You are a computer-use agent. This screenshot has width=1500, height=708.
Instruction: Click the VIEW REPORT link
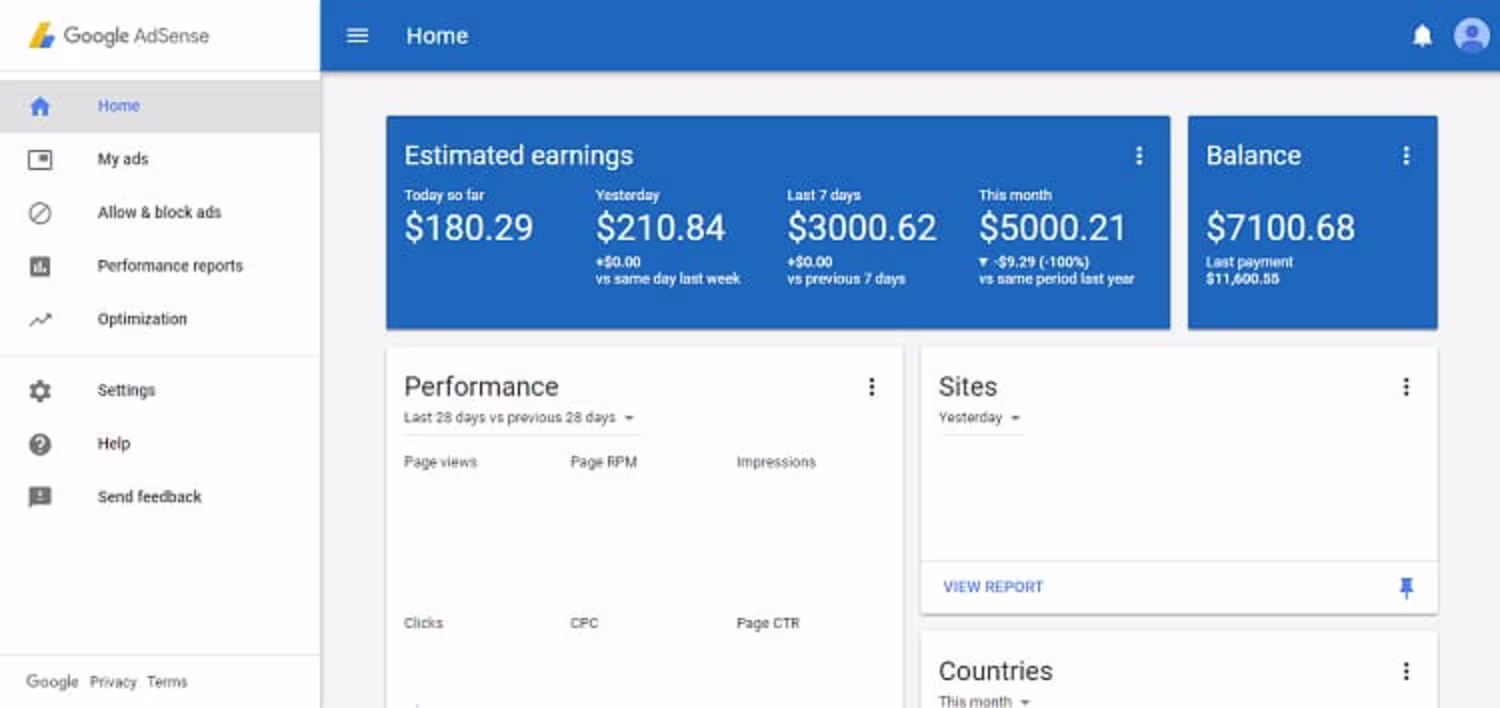tap(993, 587)
